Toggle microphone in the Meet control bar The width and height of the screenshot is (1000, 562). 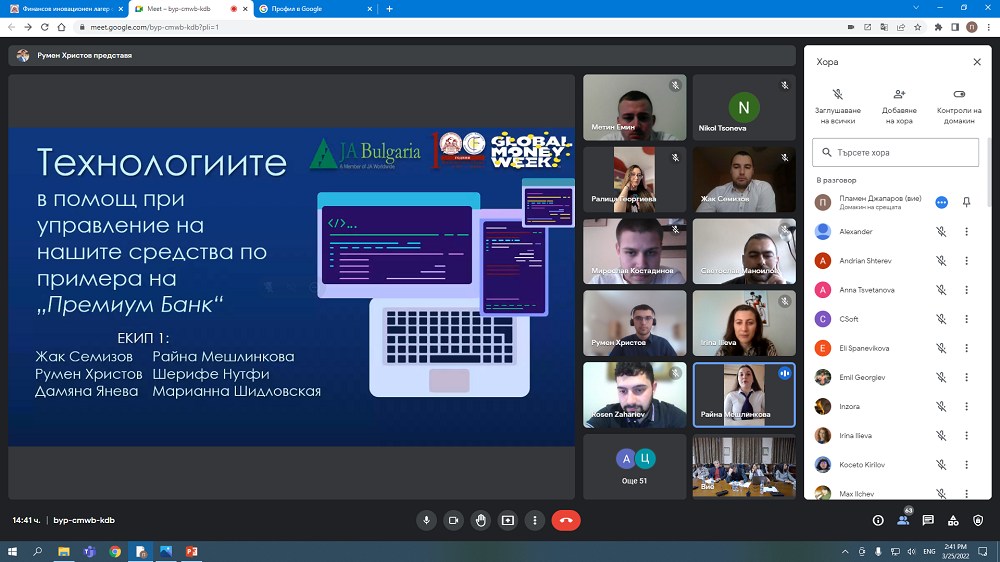coord(426,521)
